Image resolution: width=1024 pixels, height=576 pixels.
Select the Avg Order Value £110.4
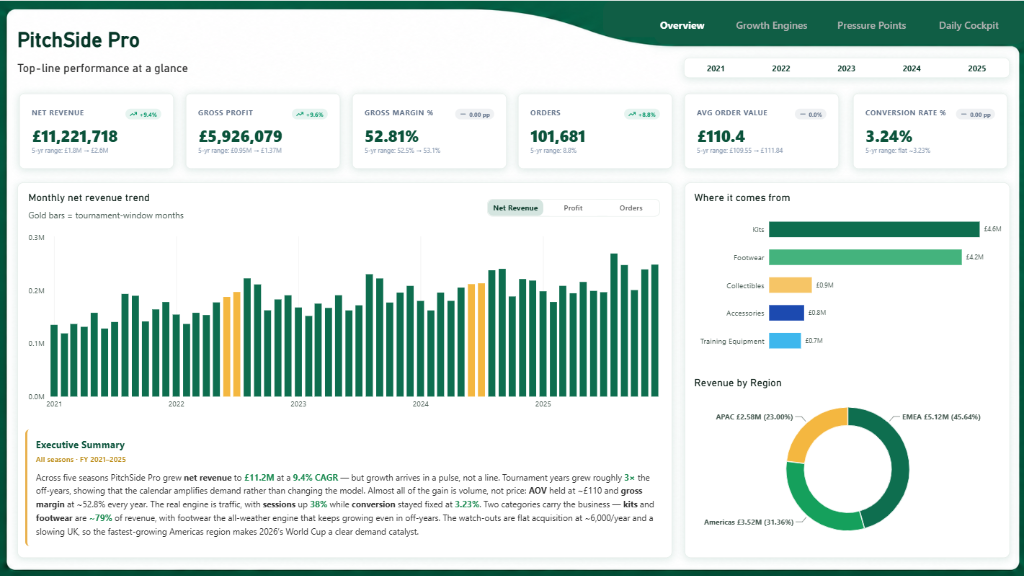(x=721, y=136)
